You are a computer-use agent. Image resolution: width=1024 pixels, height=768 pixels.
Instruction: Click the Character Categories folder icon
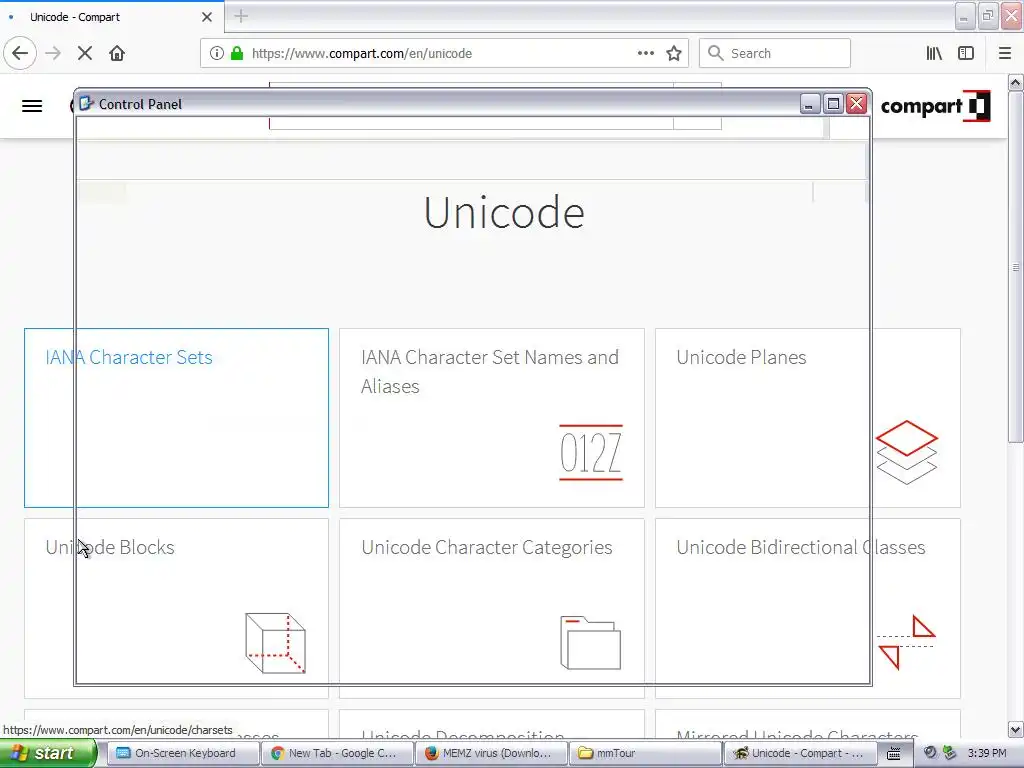(590, 643)
